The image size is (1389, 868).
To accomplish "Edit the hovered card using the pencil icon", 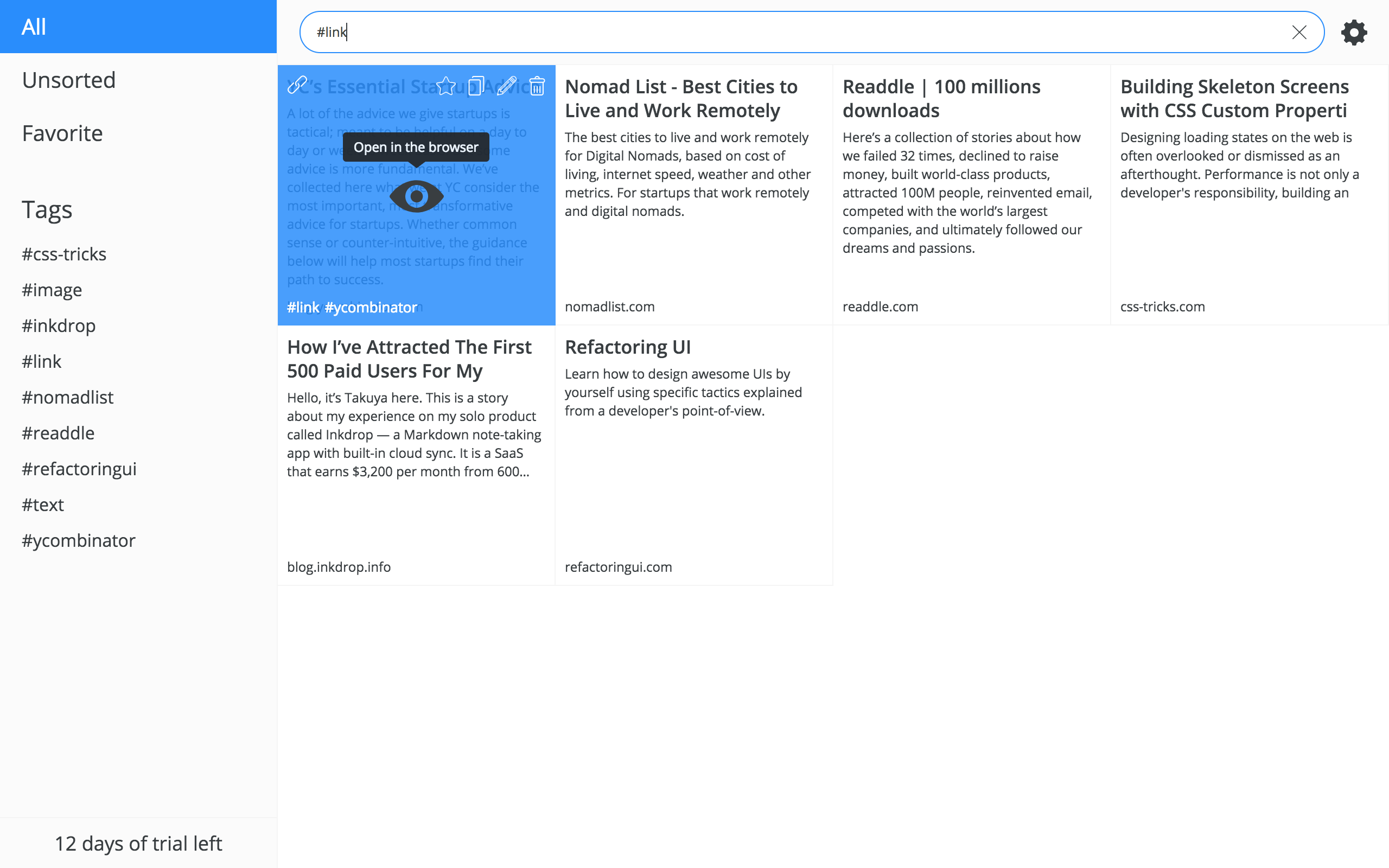I will (x=507, y=86).
